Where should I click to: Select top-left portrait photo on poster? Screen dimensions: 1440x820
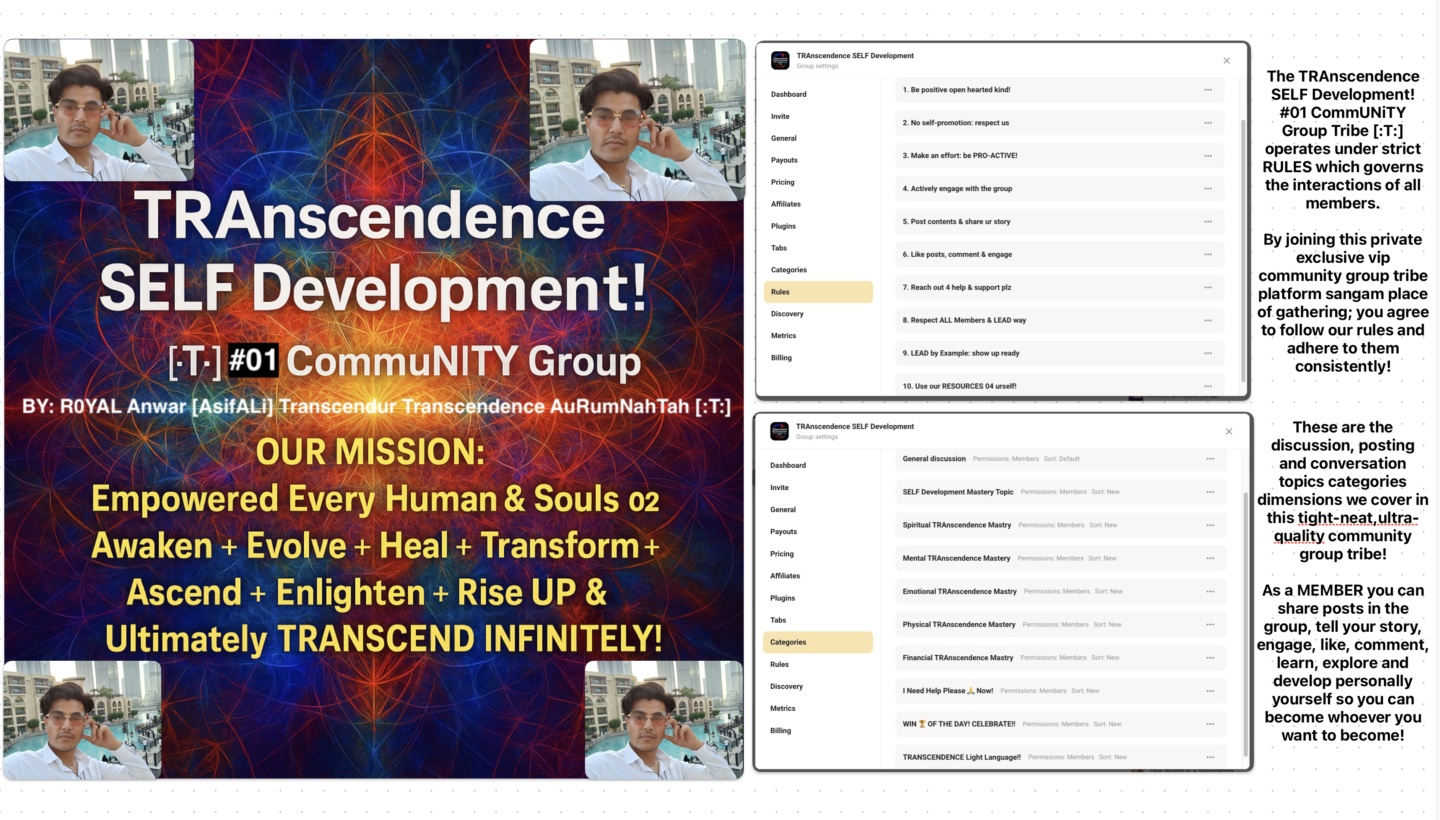(98, 110)
